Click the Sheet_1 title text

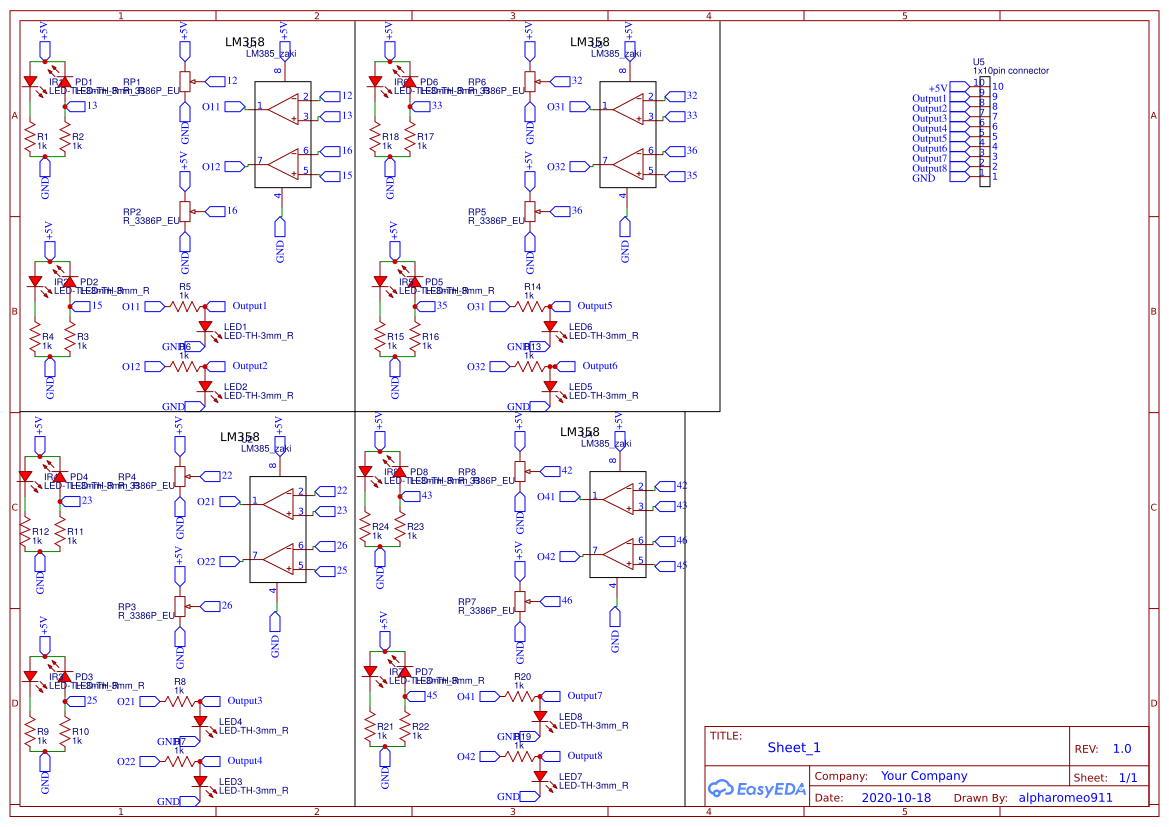(x=792, y=747)
